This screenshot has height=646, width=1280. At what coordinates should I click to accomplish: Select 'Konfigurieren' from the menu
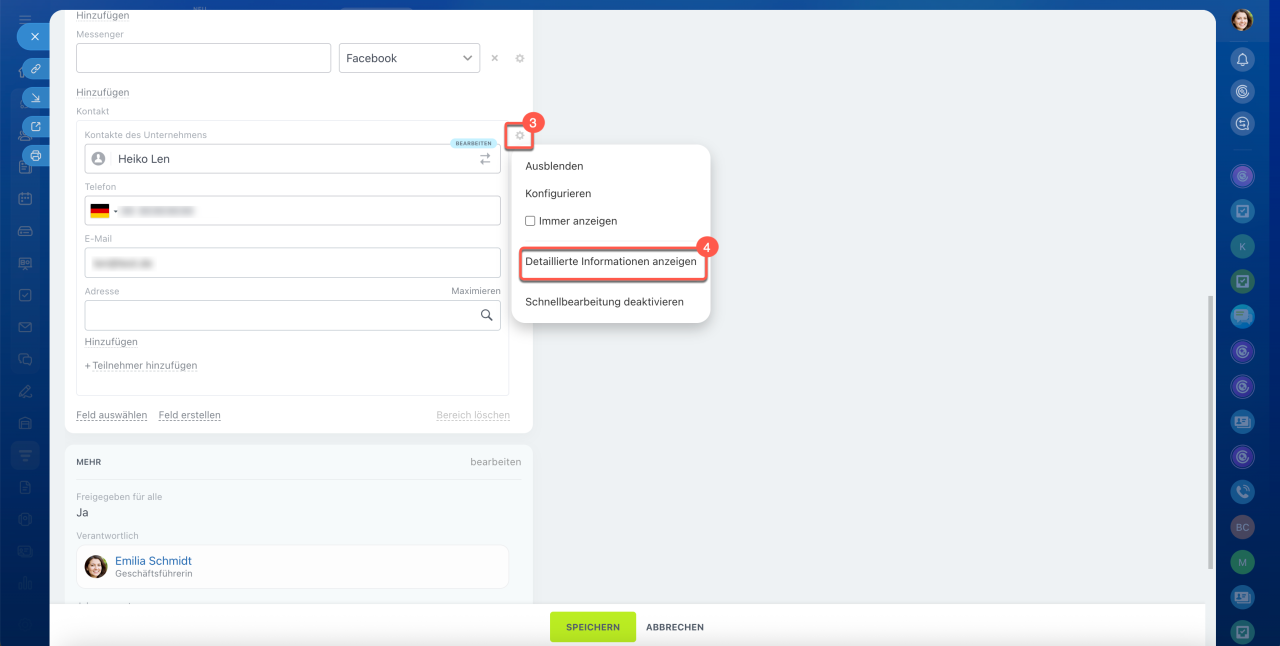pos(558,193)
